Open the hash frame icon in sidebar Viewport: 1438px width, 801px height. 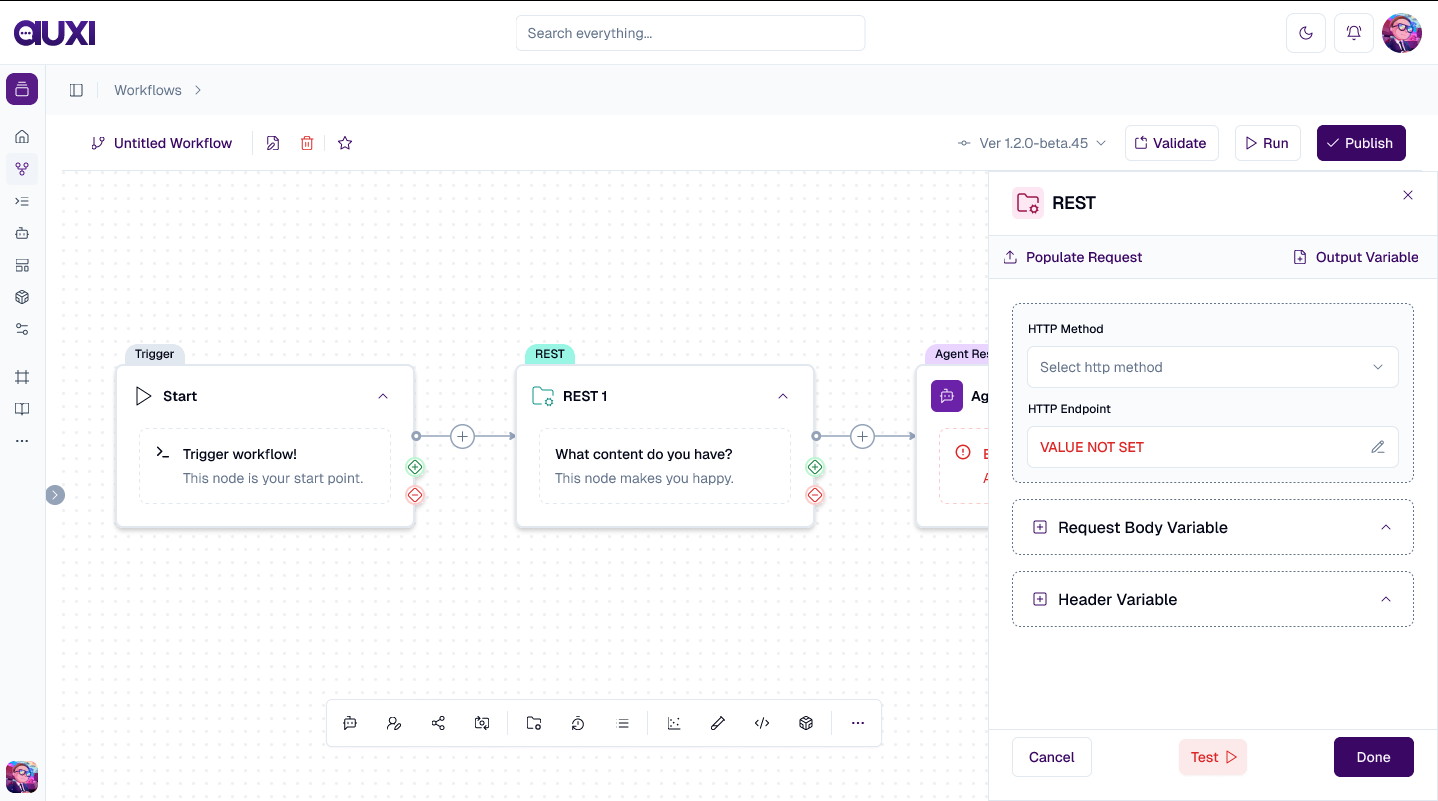pyautogui.click(x=22, y=377)
